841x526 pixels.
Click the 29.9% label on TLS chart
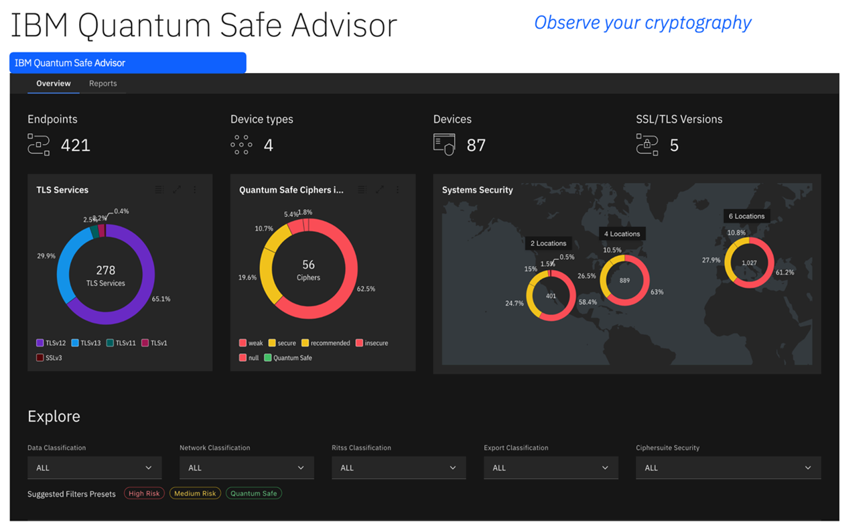click(46, 256)
